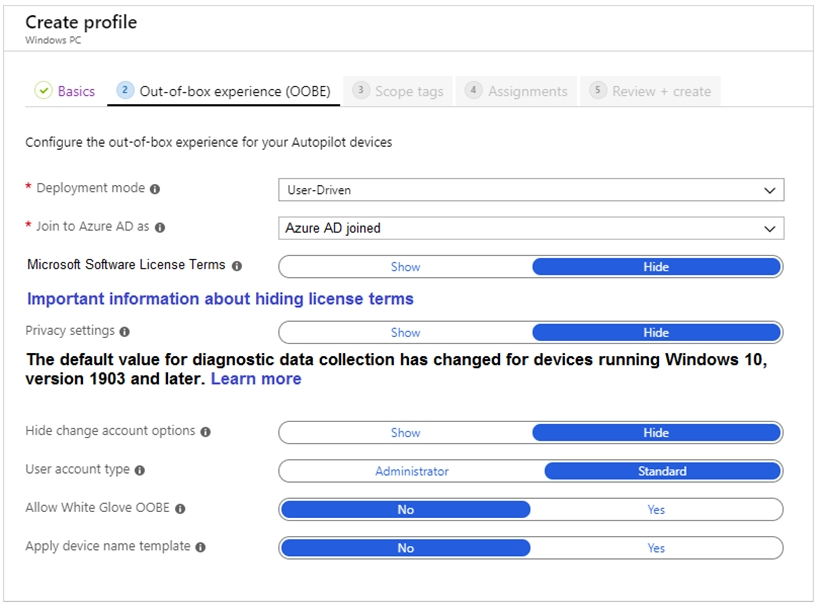
Task: Go to the Review + create tab
Action: [650, 91]
